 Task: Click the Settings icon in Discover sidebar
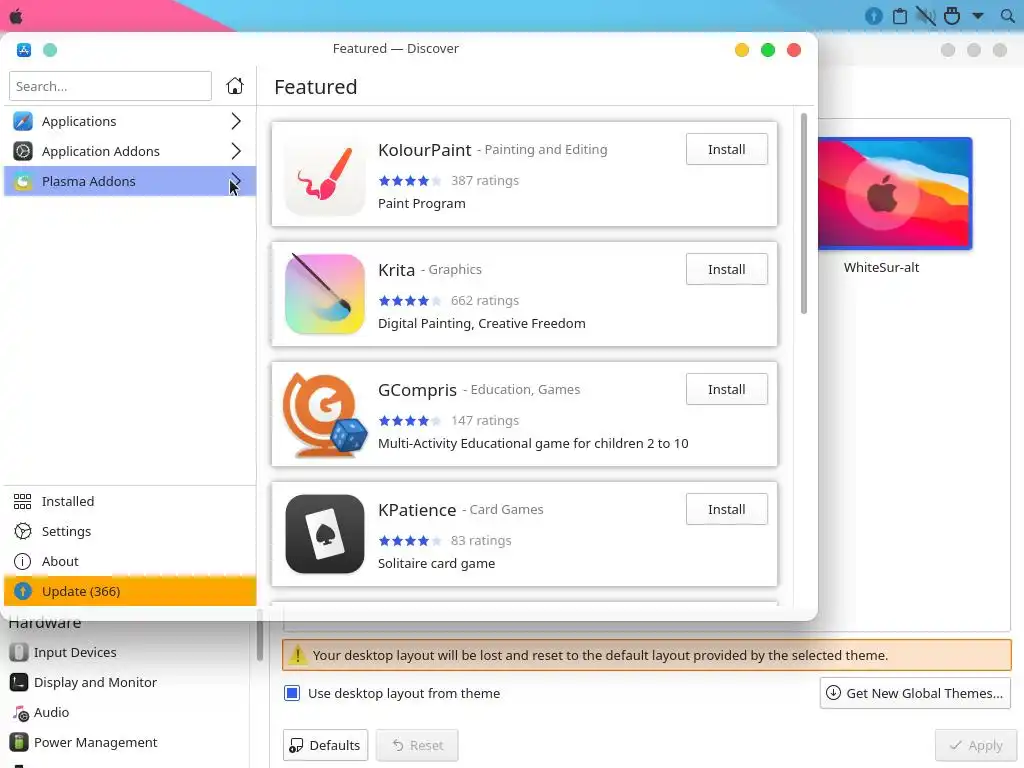click(x=22, y=531)
